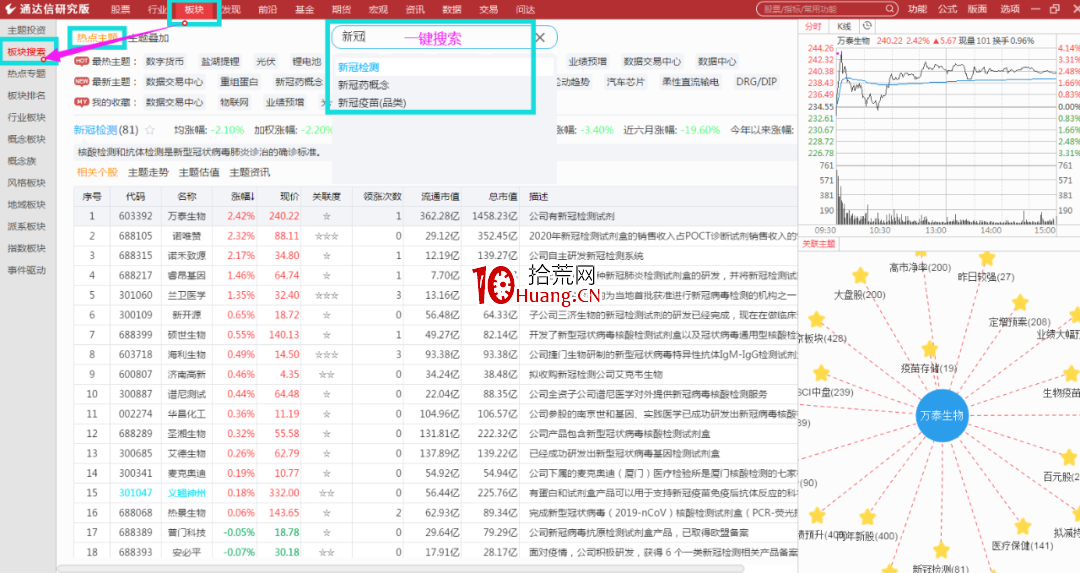Image resolution: width=1080 pixels, height=573 pixels.
Task: Switch to the 主题走势 sub-tab
Action: pos(148,172)
